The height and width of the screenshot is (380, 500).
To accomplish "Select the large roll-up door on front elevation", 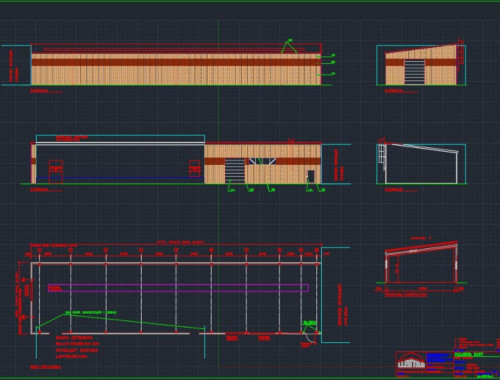I will [235, 171].
